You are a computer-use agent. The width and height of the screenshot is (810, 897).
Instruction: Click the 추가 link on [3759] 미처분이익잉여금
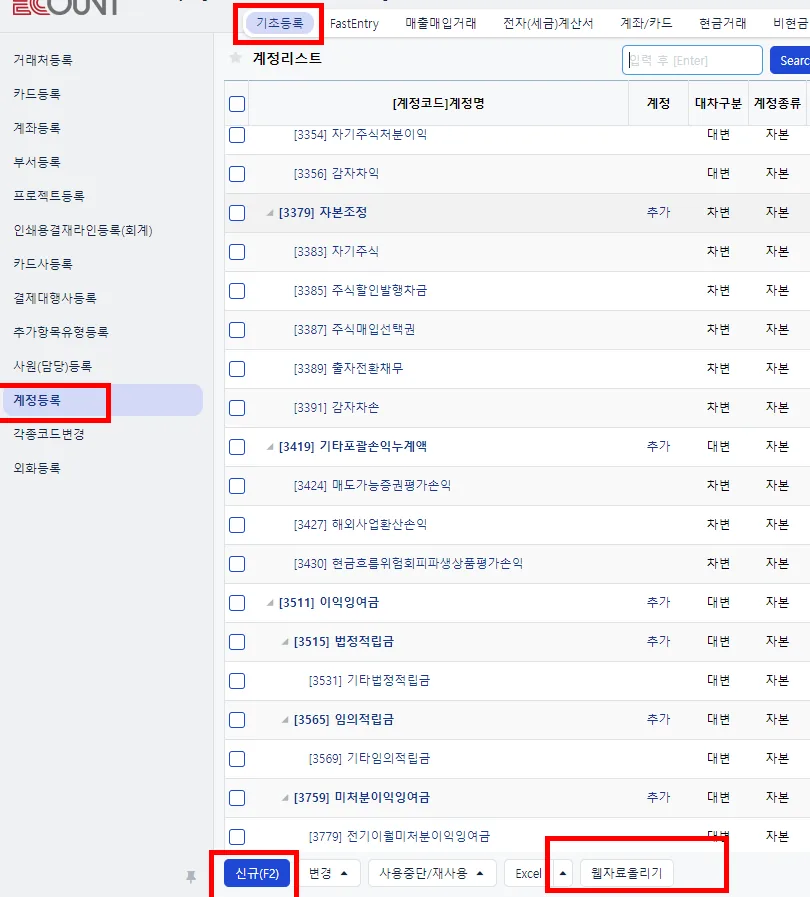[658, 797]
